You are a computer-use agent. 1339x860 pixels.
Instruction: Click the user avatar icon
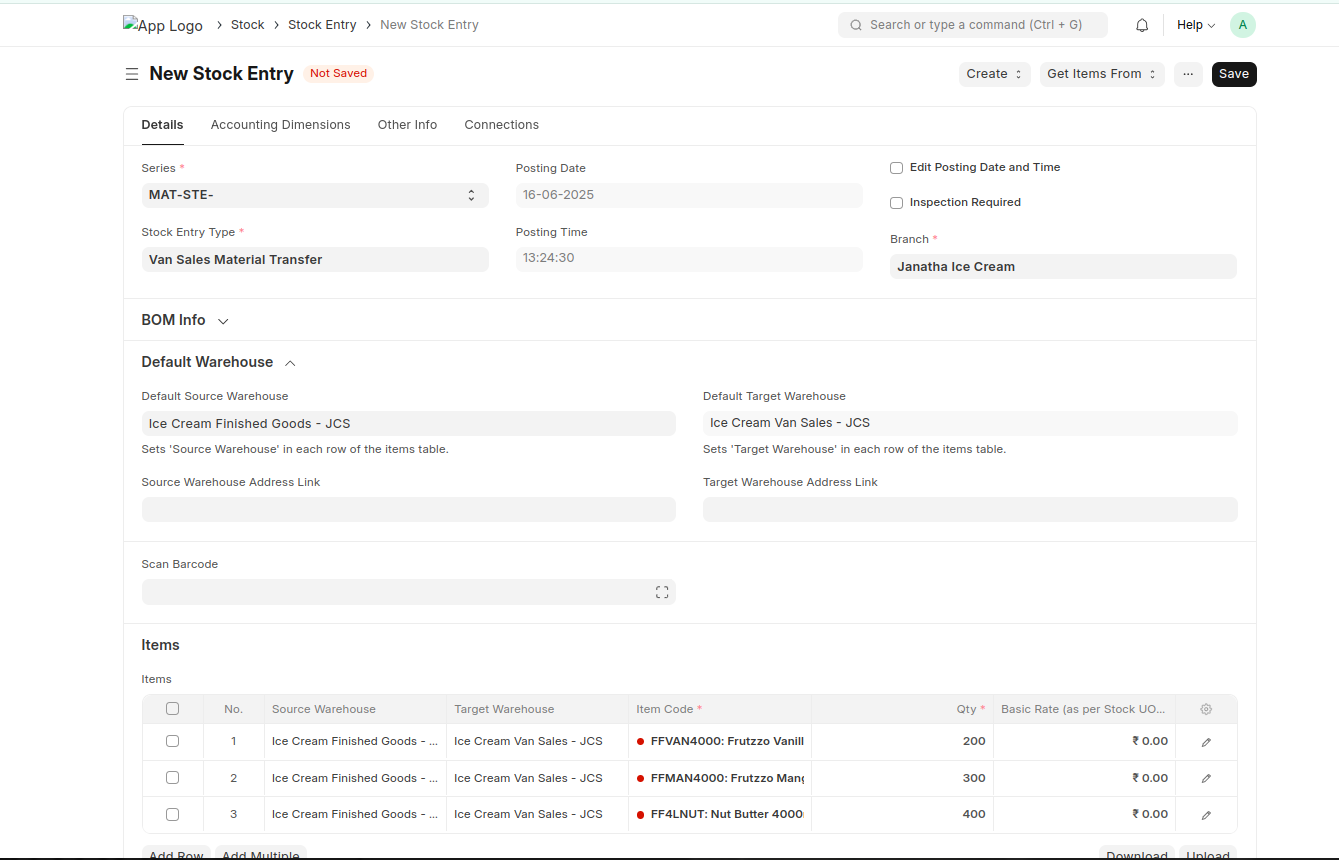tap(1242, 25)
